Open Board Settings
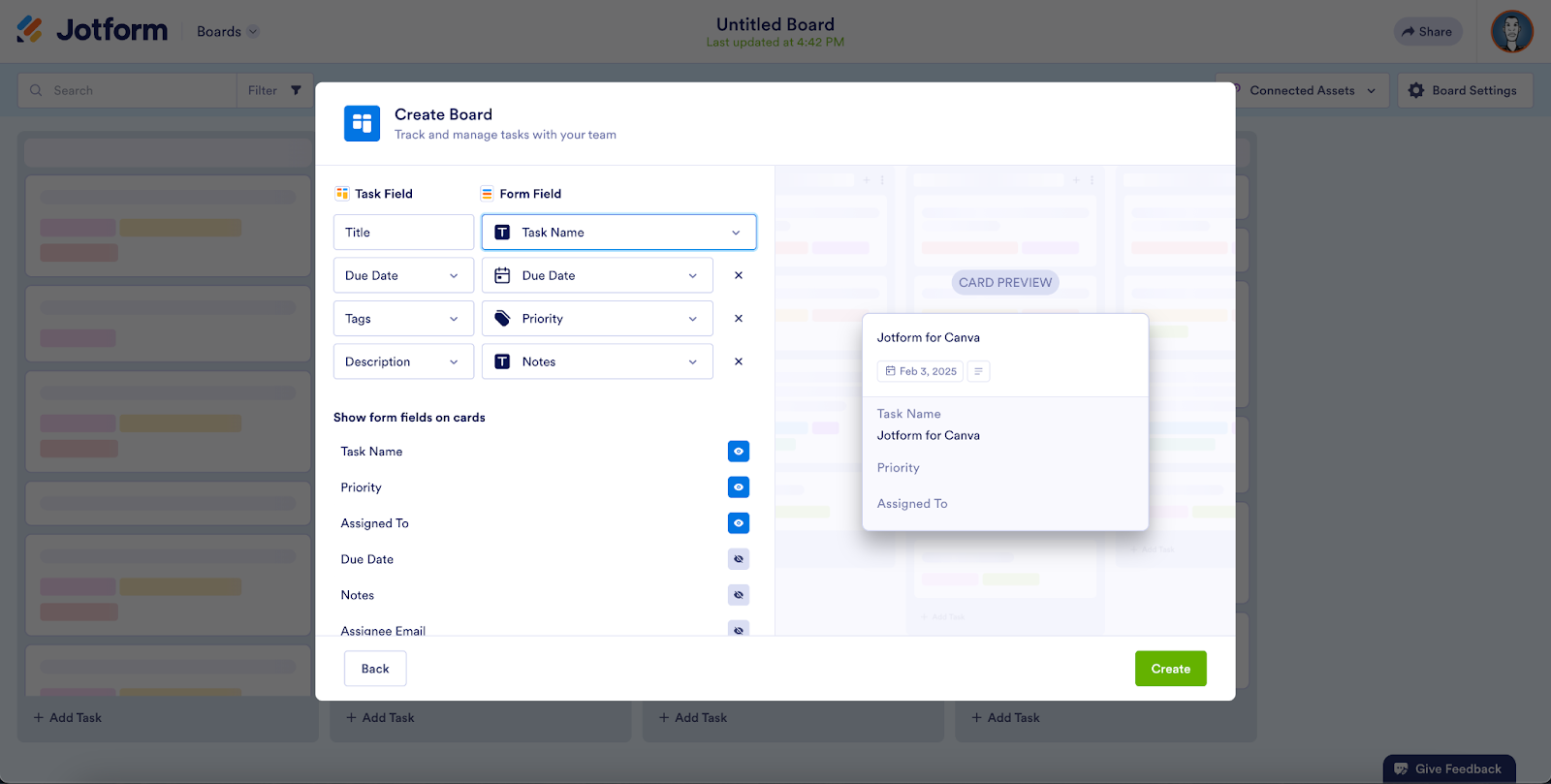This screenshot has width=1551, height=784. click(1465, 90)
